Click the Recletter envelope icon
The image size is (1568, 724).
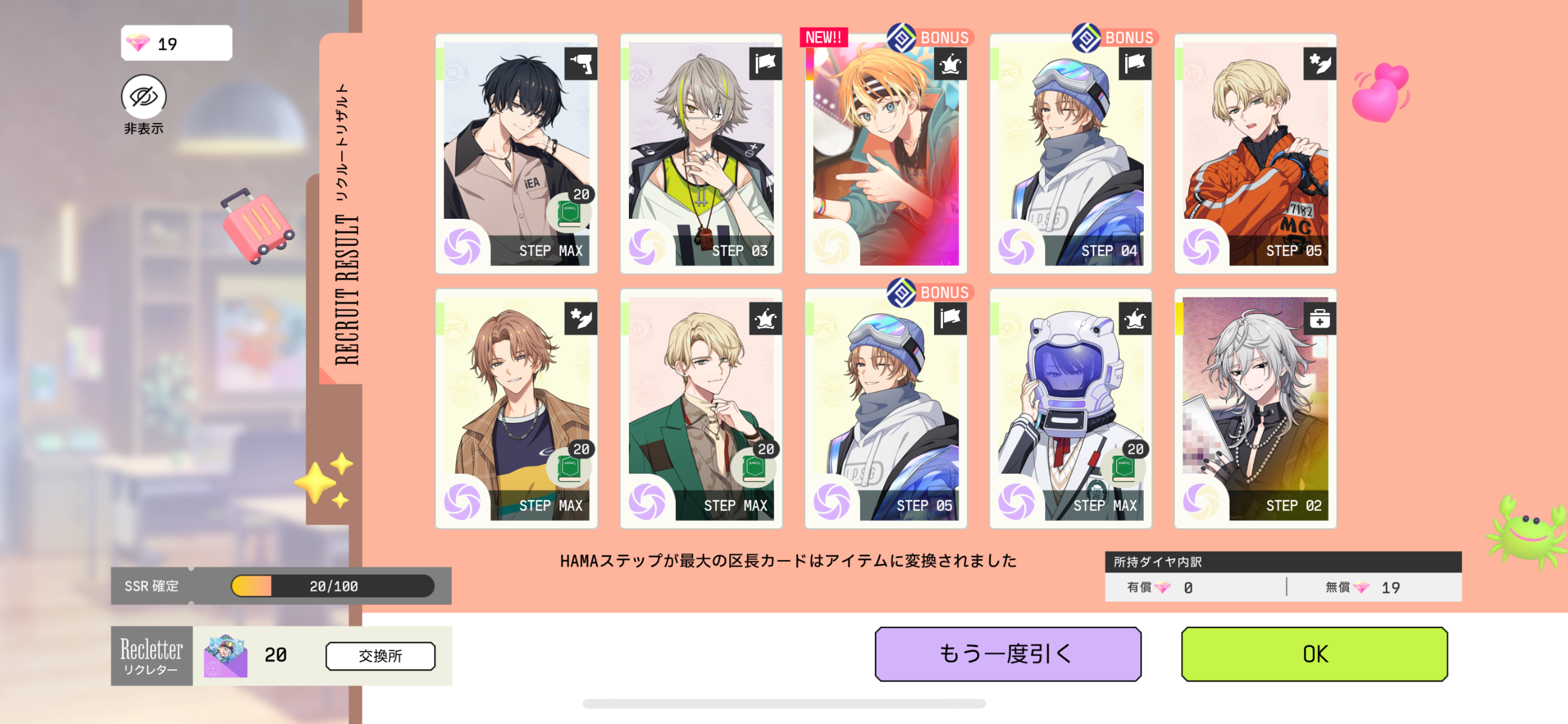[x=225, y=656]
